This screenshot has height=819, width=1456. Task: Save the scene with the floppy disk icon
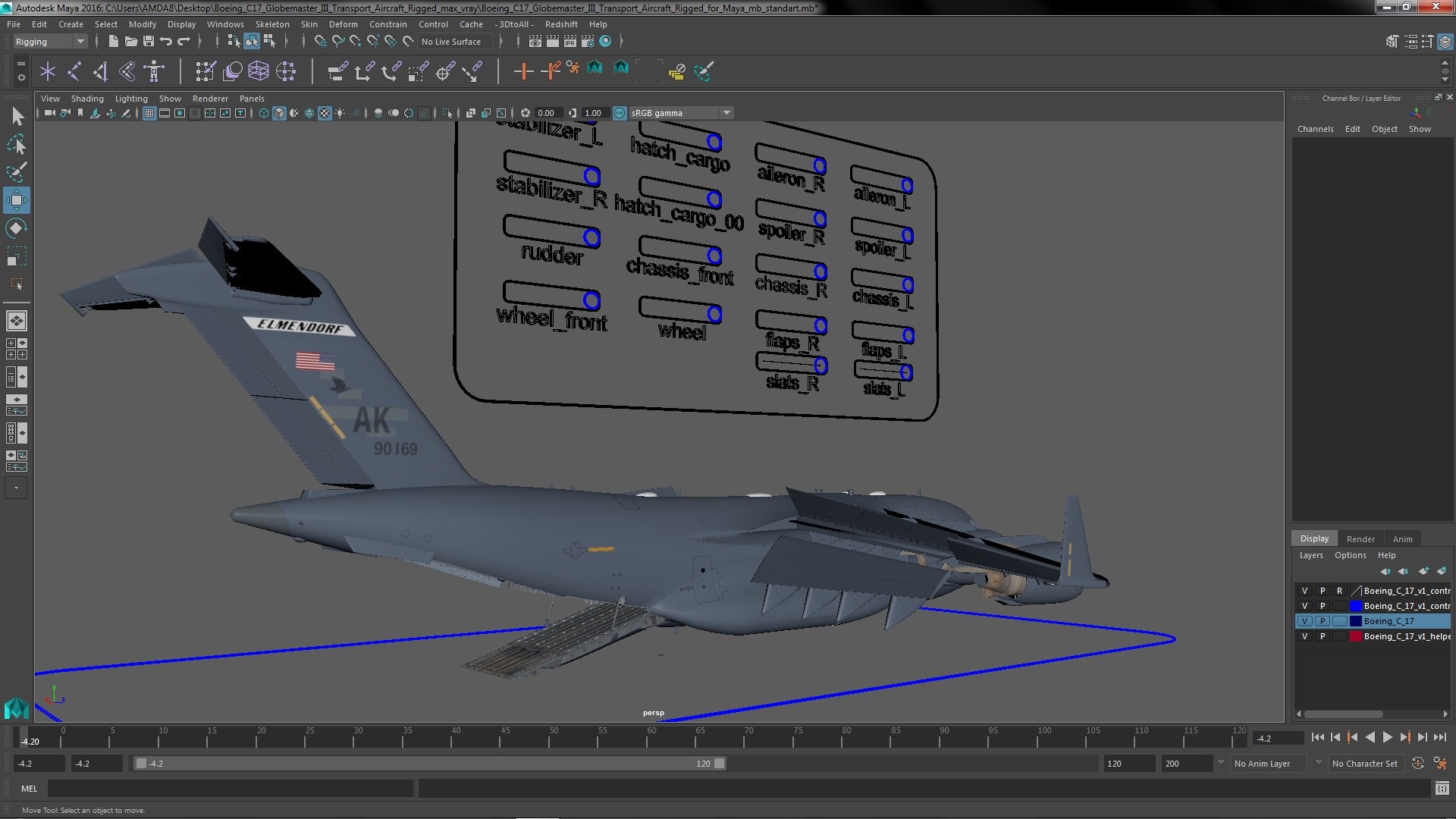tap(149, 41)
